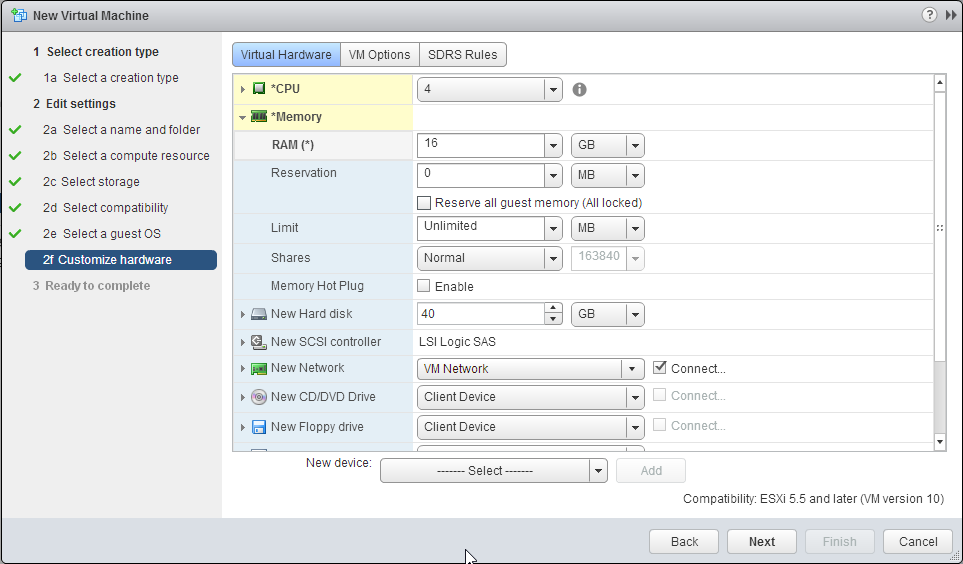The image size is (963, 564).
Task: Expand the New Hard disk row
Action: (243, 314)
